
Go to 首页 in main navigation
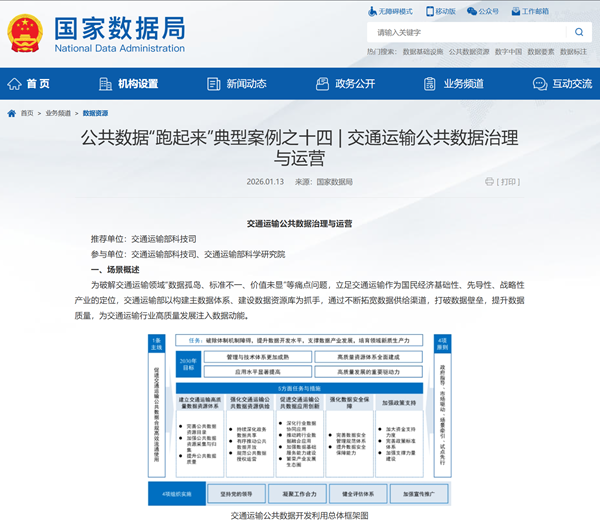click(31, 84)
